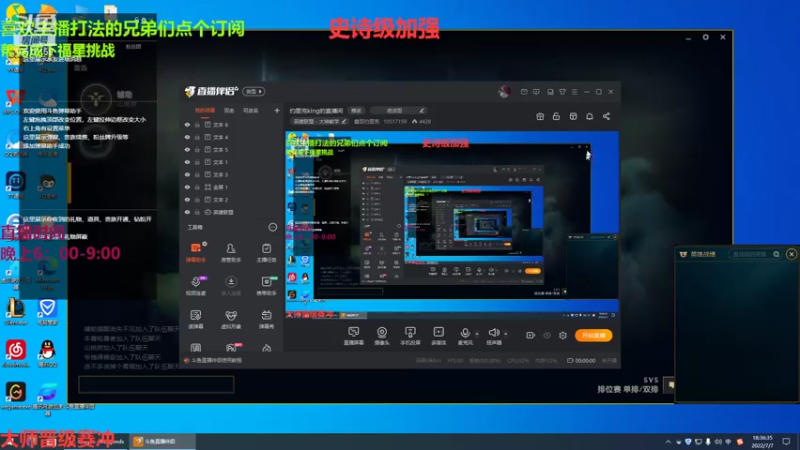Click the unlock padlock icon above preview
Screen dimensions: 800x450
tap(556, 116)
